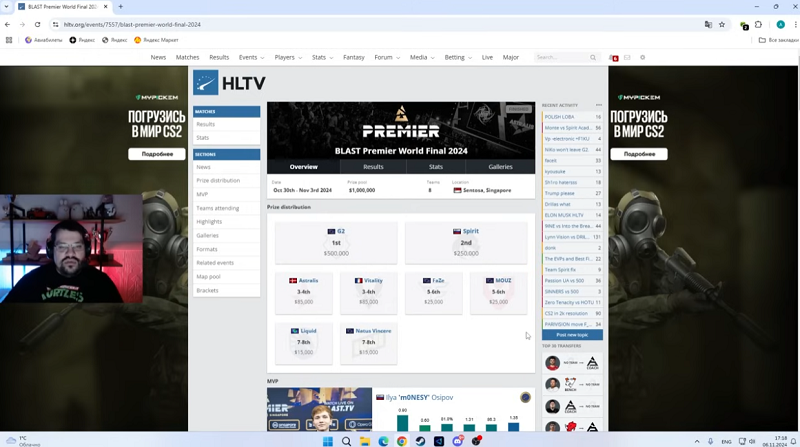Expand the Events dropdown menu

252,58
